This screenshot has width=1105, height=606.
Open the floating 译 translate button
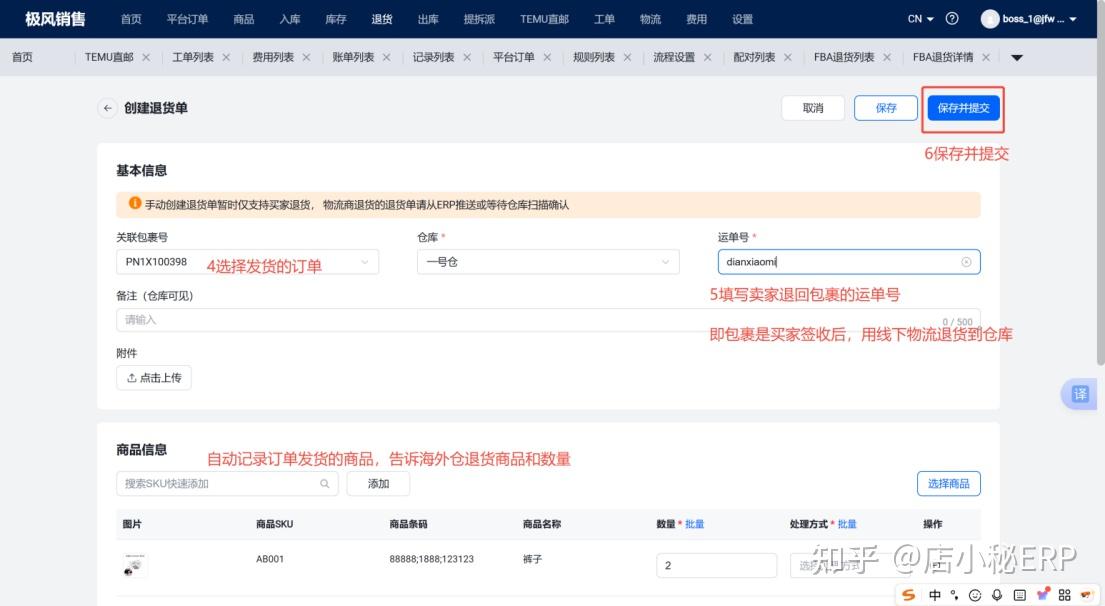coord(1080,394)
